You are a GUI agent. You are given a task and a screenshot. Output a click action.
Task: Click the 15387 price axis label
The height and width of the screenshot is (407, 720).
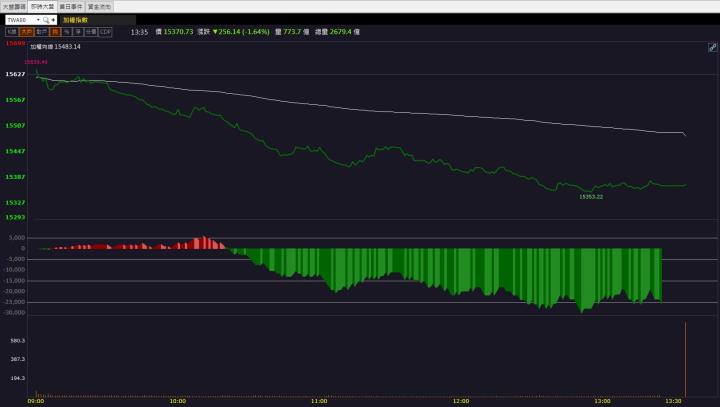[15, 177]
